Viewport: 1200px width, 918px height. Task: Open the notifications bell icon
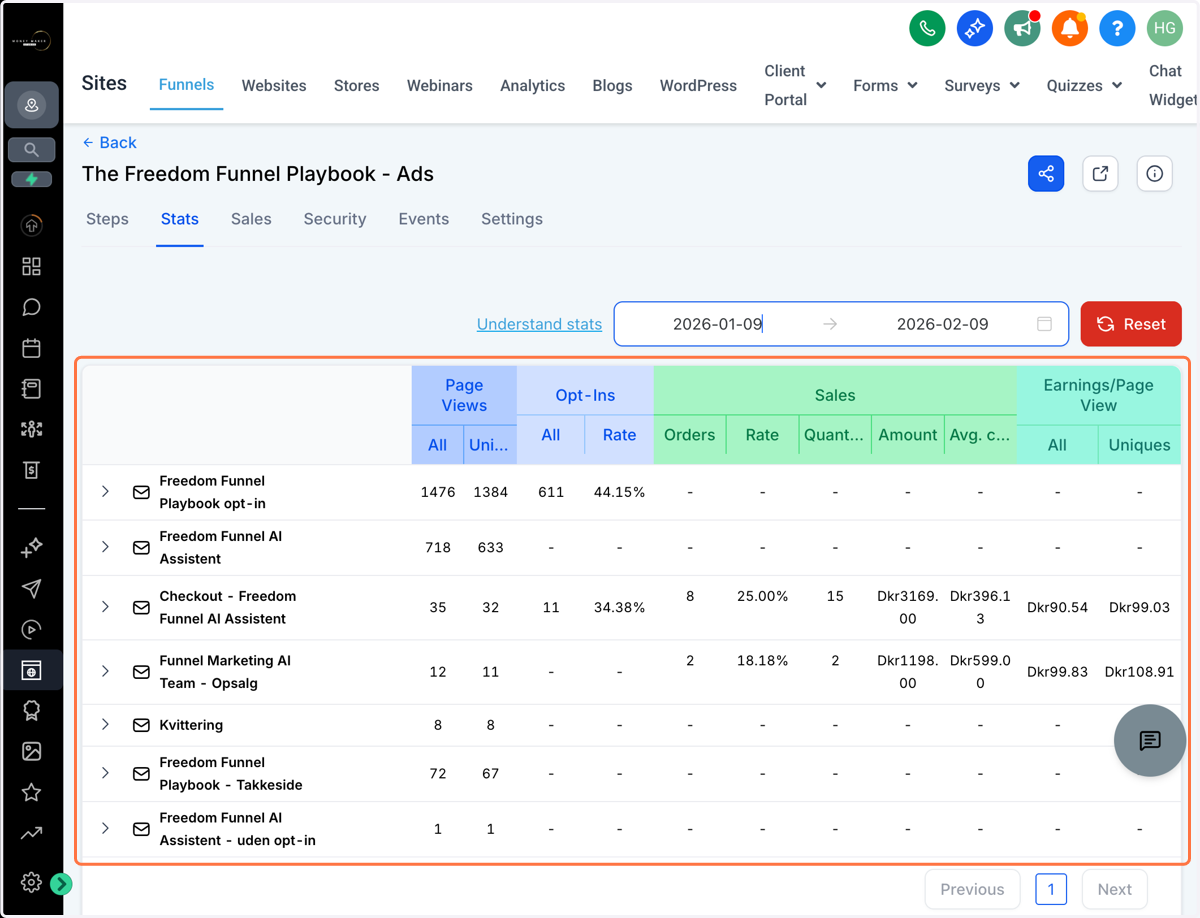coord(1070,28)
